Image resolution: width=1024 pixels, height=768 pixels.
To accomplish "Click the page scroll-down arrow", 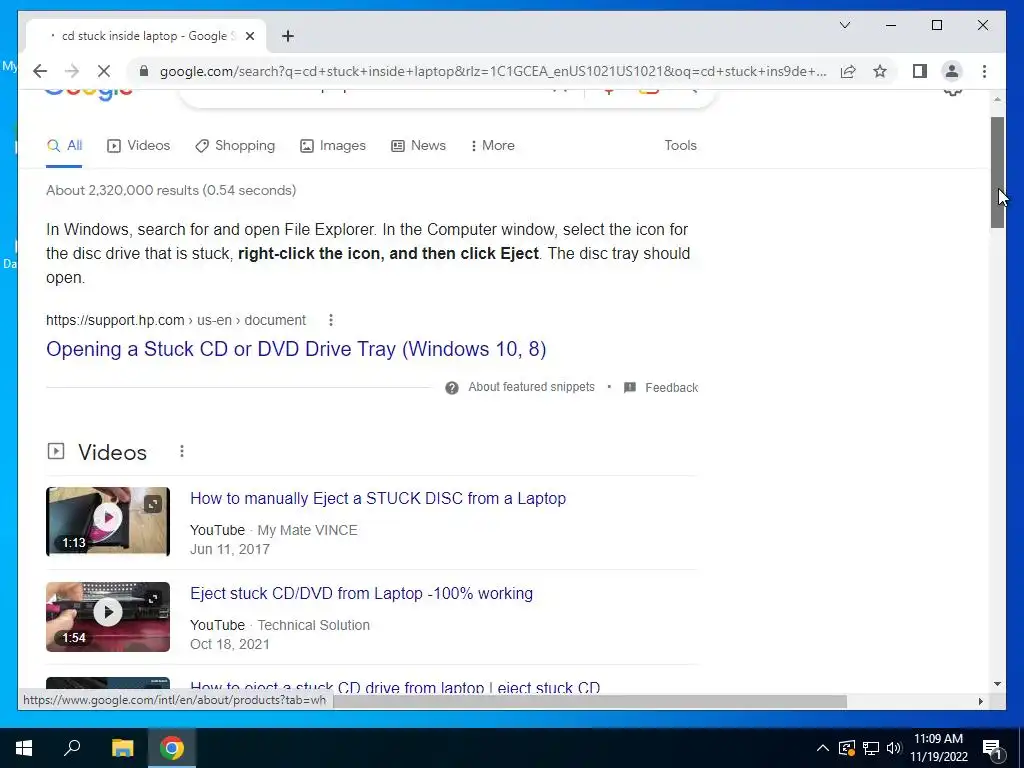I will [x=997, y=684].
